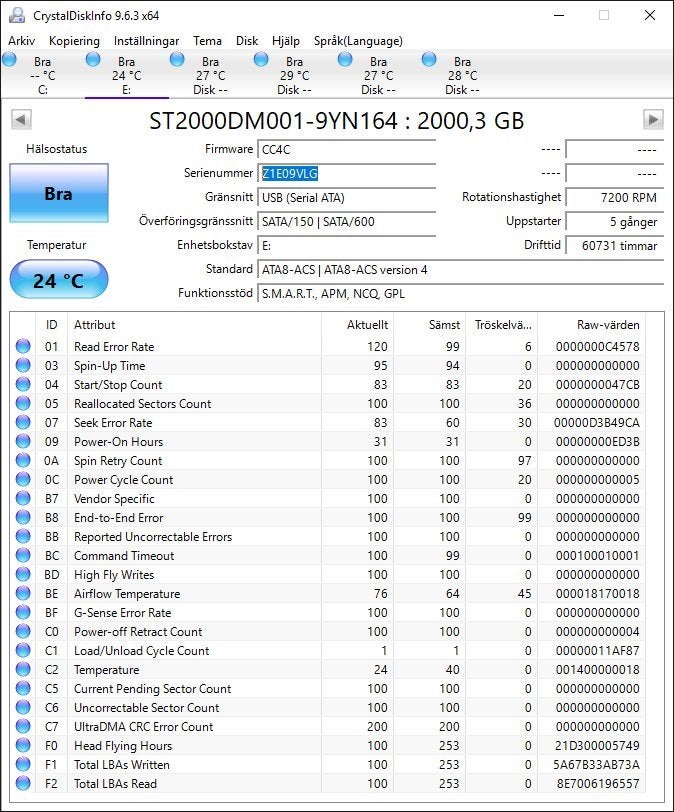
Task: Click the Read Error Rate status orb
Action: (23, 346)
